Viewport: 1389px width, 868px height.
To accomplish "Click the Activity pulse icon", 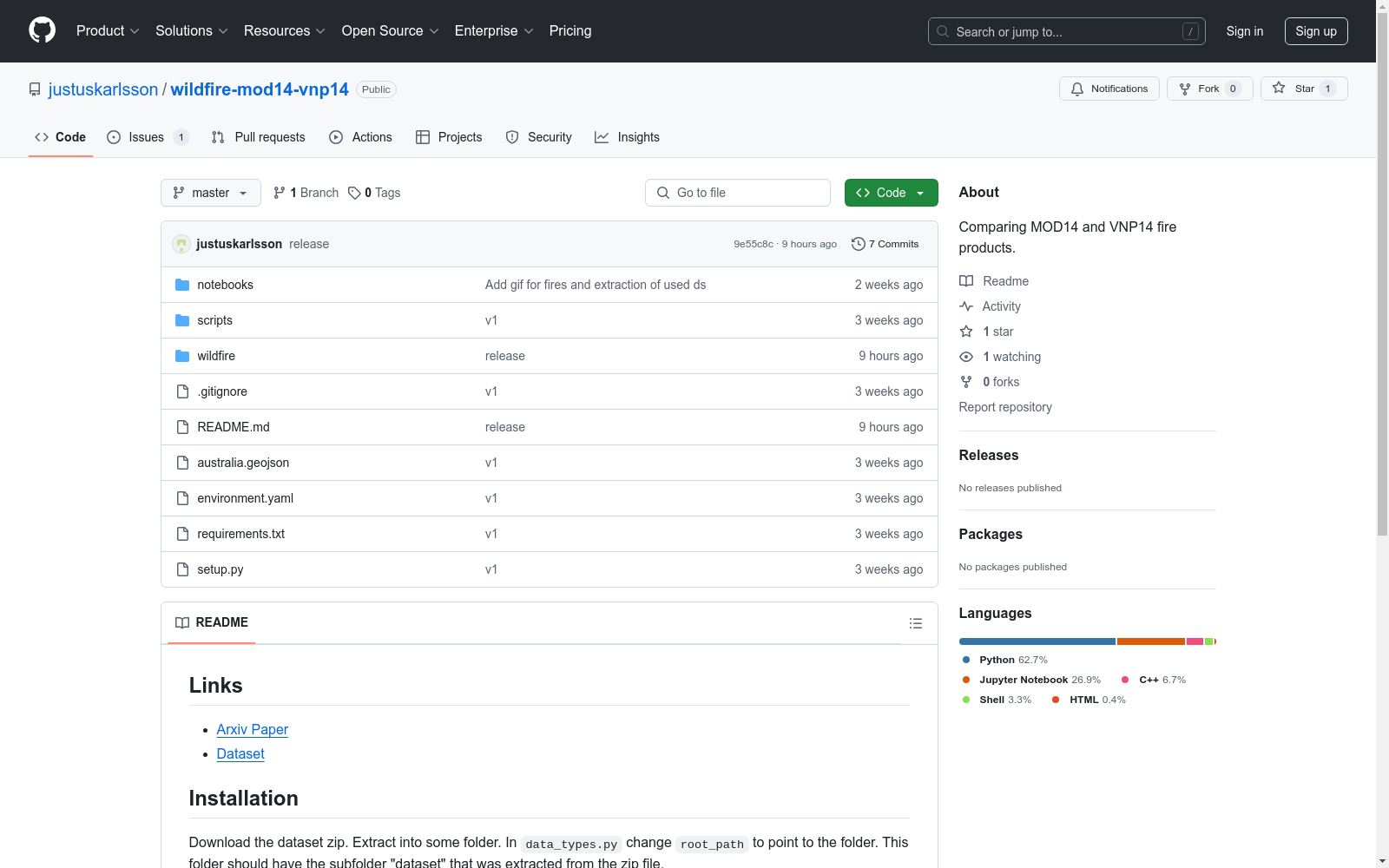I will (966, 306).
